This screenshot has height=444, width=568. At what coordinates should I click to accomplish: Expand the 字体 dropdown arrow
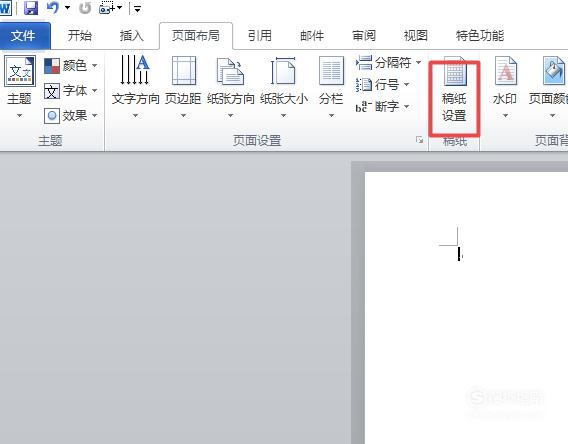(x=95, y=90)
